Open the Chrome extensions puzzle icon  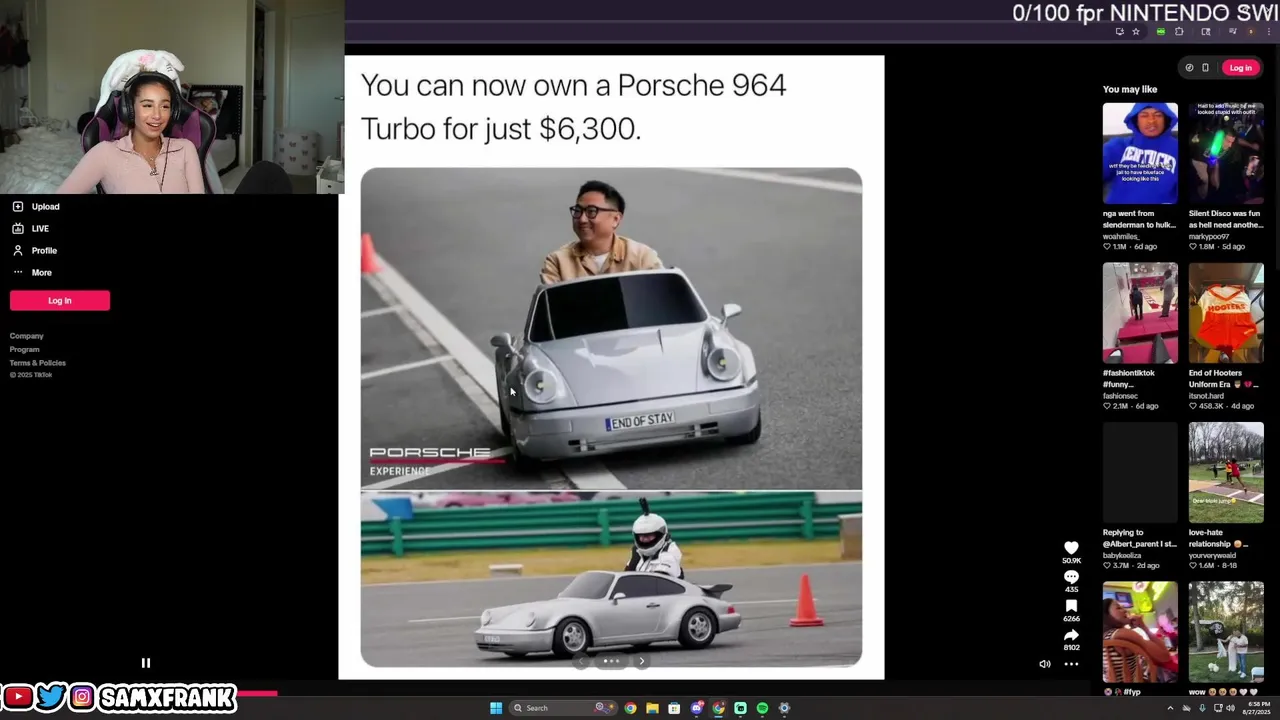point(1179,31)
